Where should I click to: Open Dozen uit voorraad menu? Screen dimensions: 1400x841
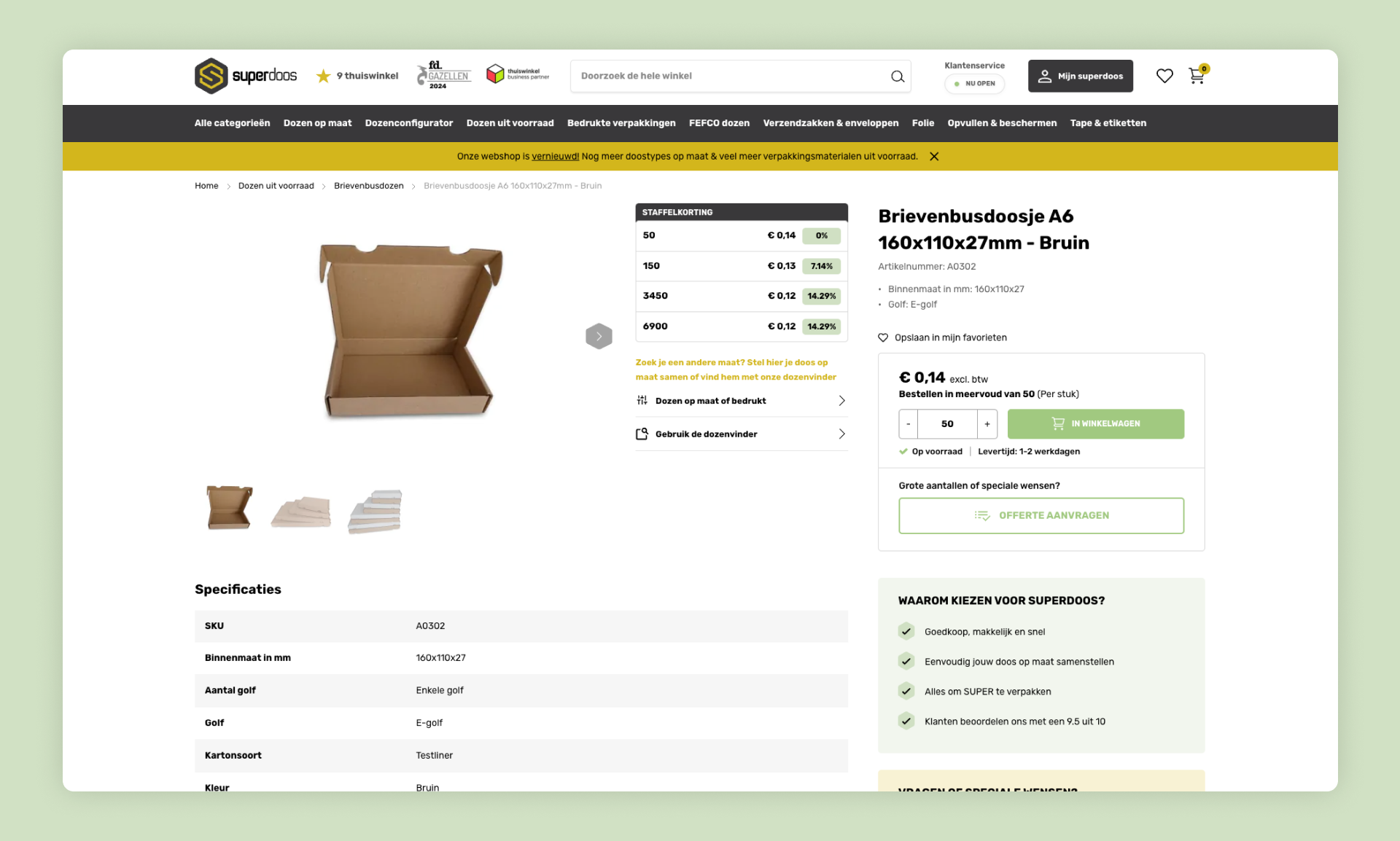coord(510,123)
